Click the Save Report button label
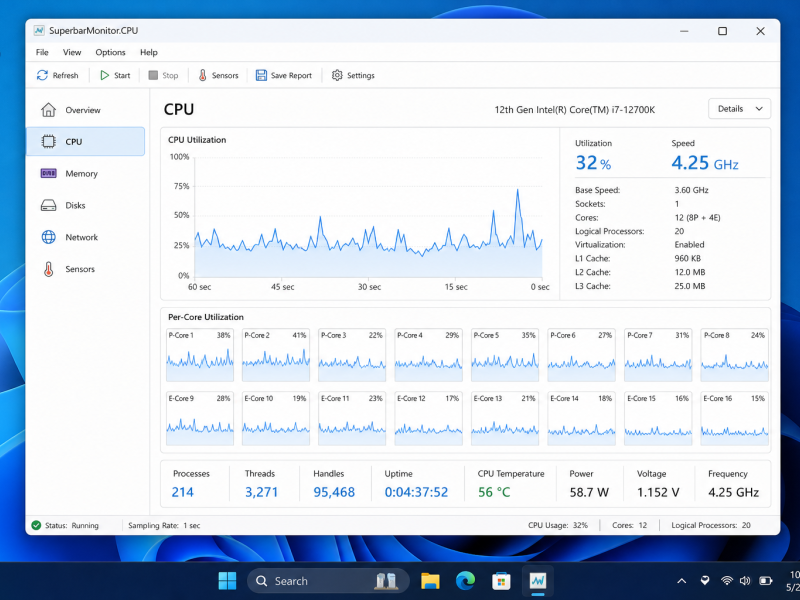Viewport: 800px width, 600px height. coord(291,76)
